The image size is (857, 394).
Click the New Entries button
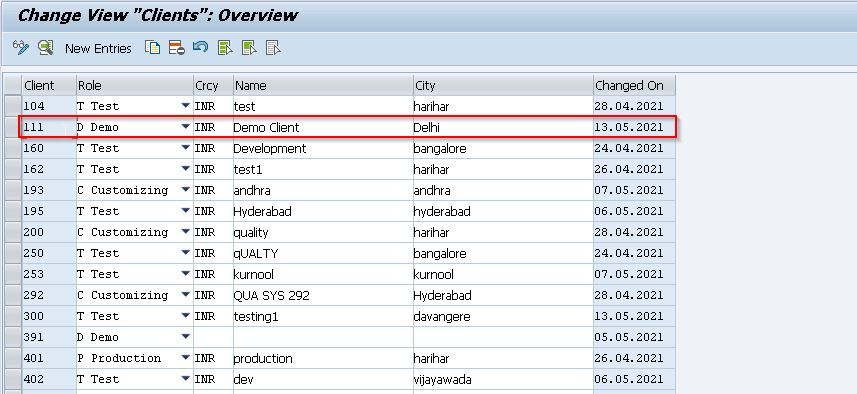pos(98,49)
